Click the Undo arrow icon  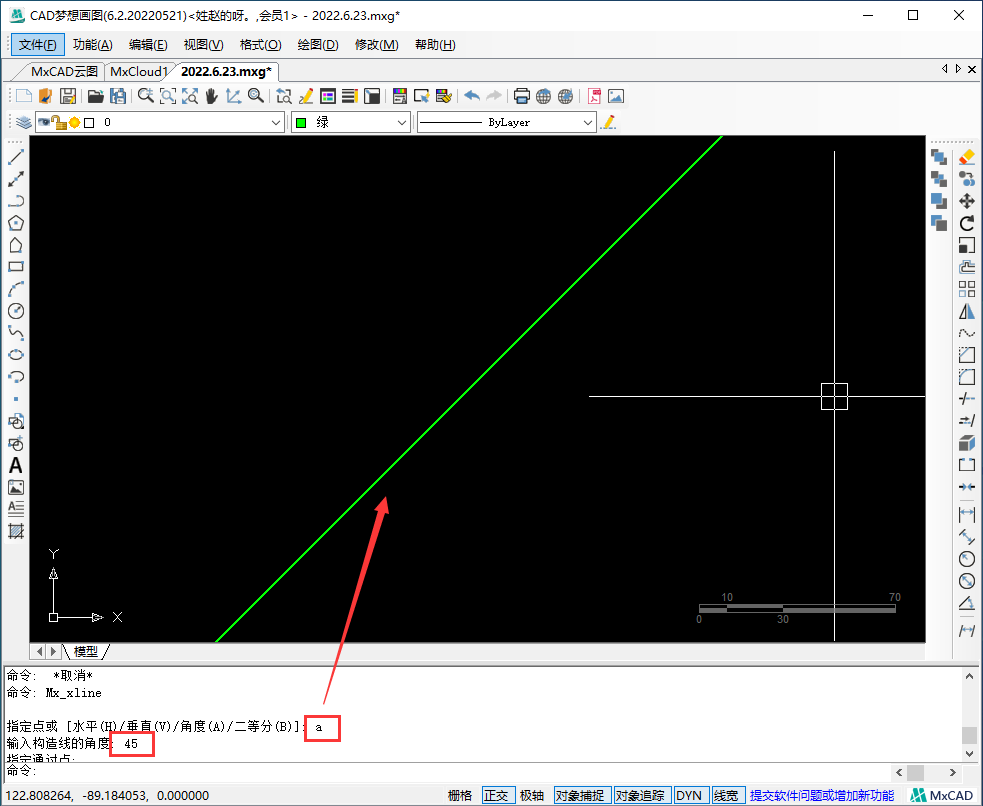[472, 96]
